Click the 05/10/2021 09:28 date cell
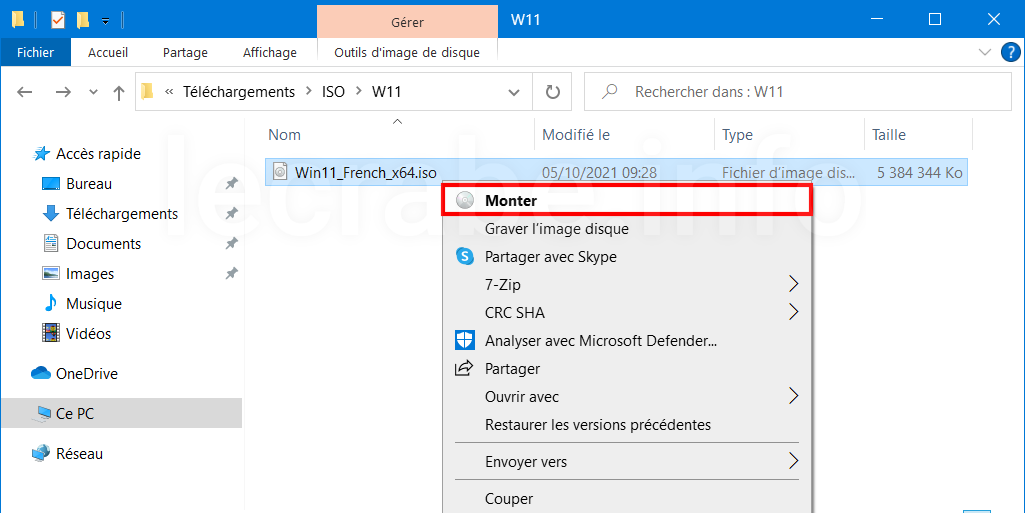The image size is (1025, 513). [599, 173]
